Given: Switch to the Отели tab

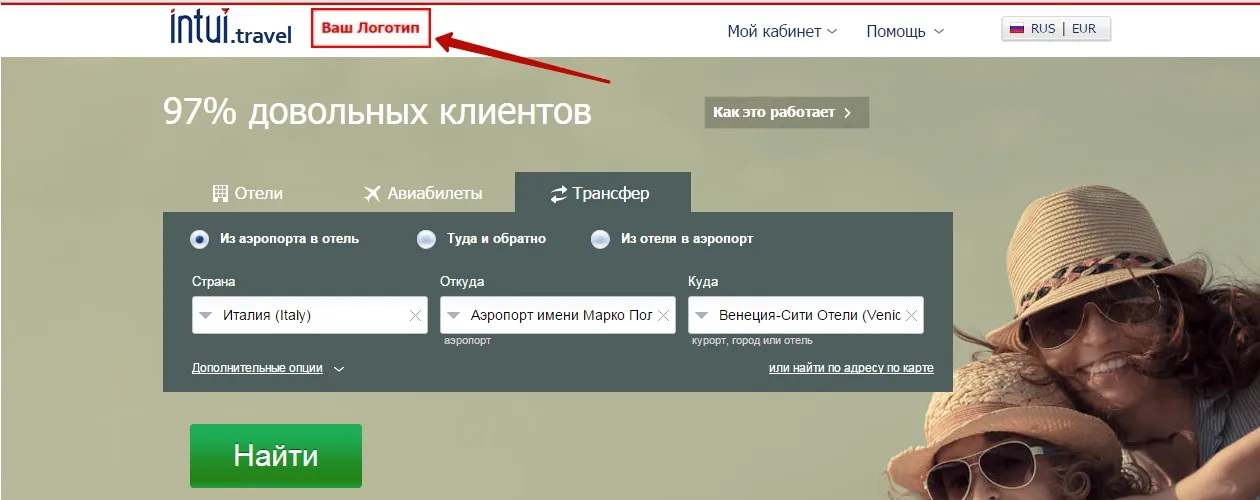Looking at the screenshot, I should tap(248, 193).
